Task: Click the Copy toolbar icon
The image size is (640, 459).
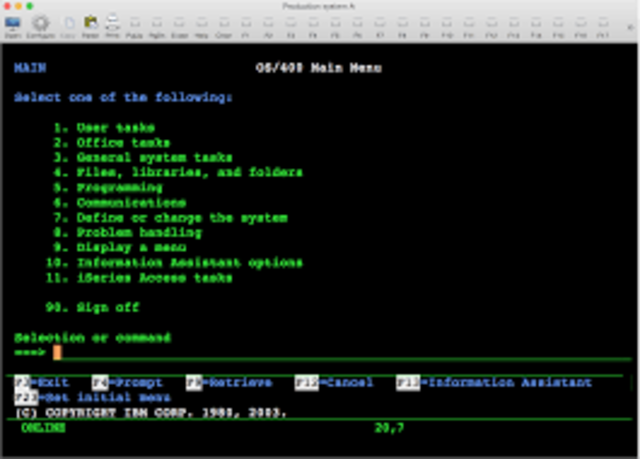Action: pyautogui.click(x=69, y=27)
